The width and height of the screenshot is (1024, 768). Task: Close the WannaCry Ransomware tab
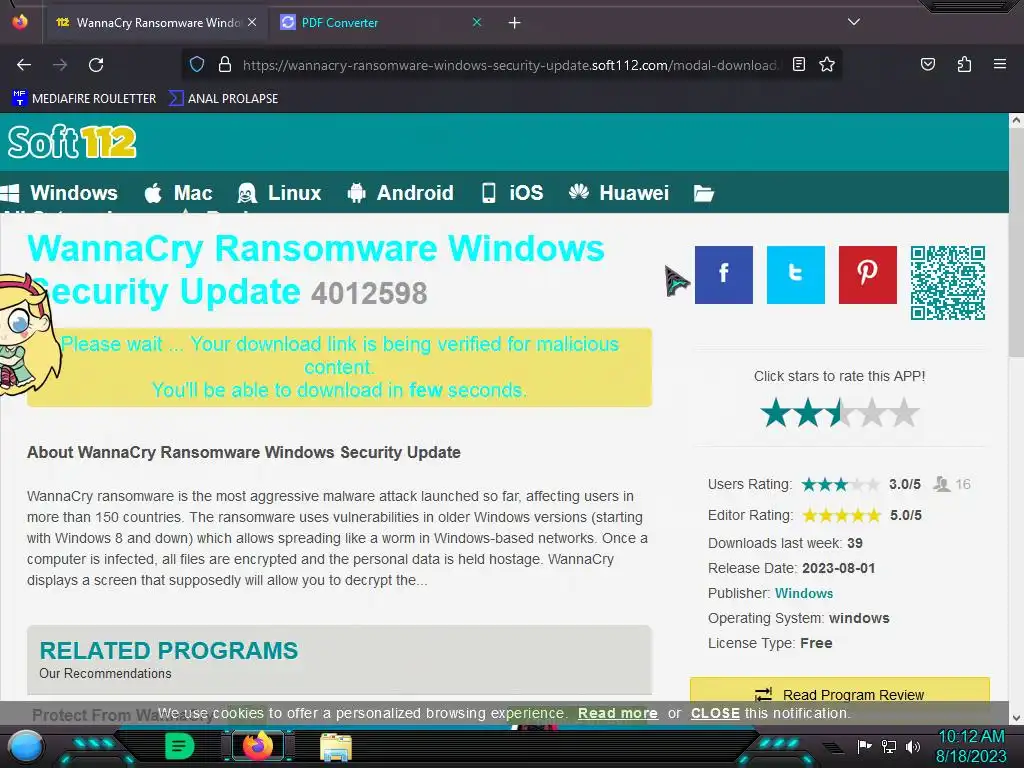click(252, 22)
